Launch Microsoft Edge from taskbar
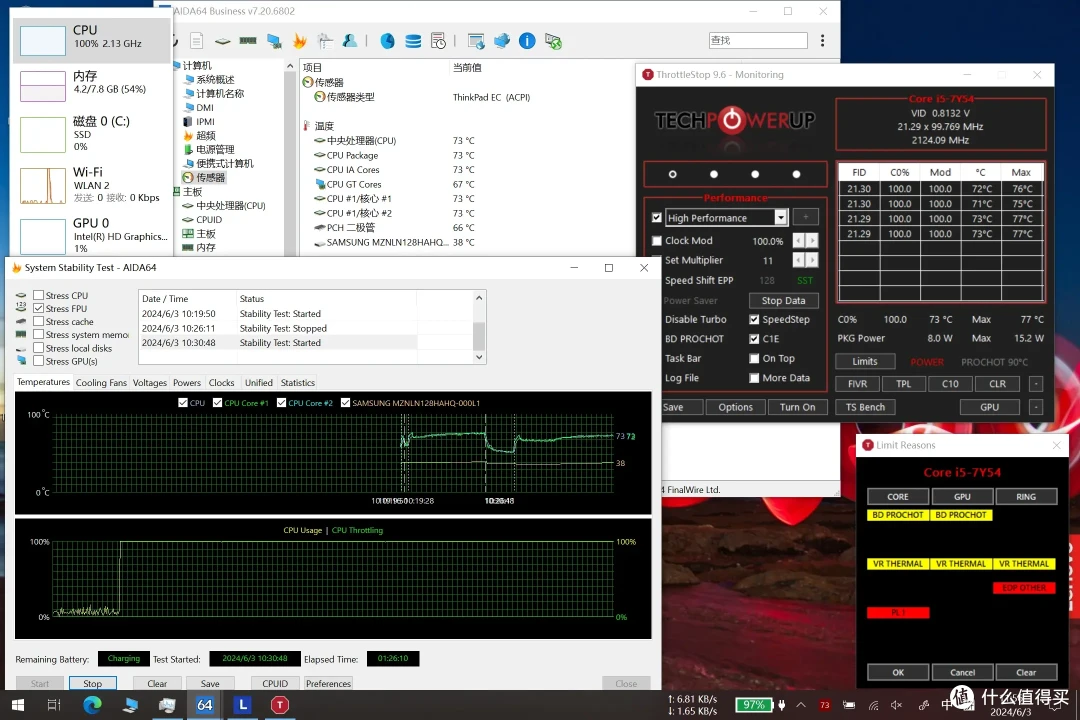This screenshot has height=720, width=1080. pos(92,705)
